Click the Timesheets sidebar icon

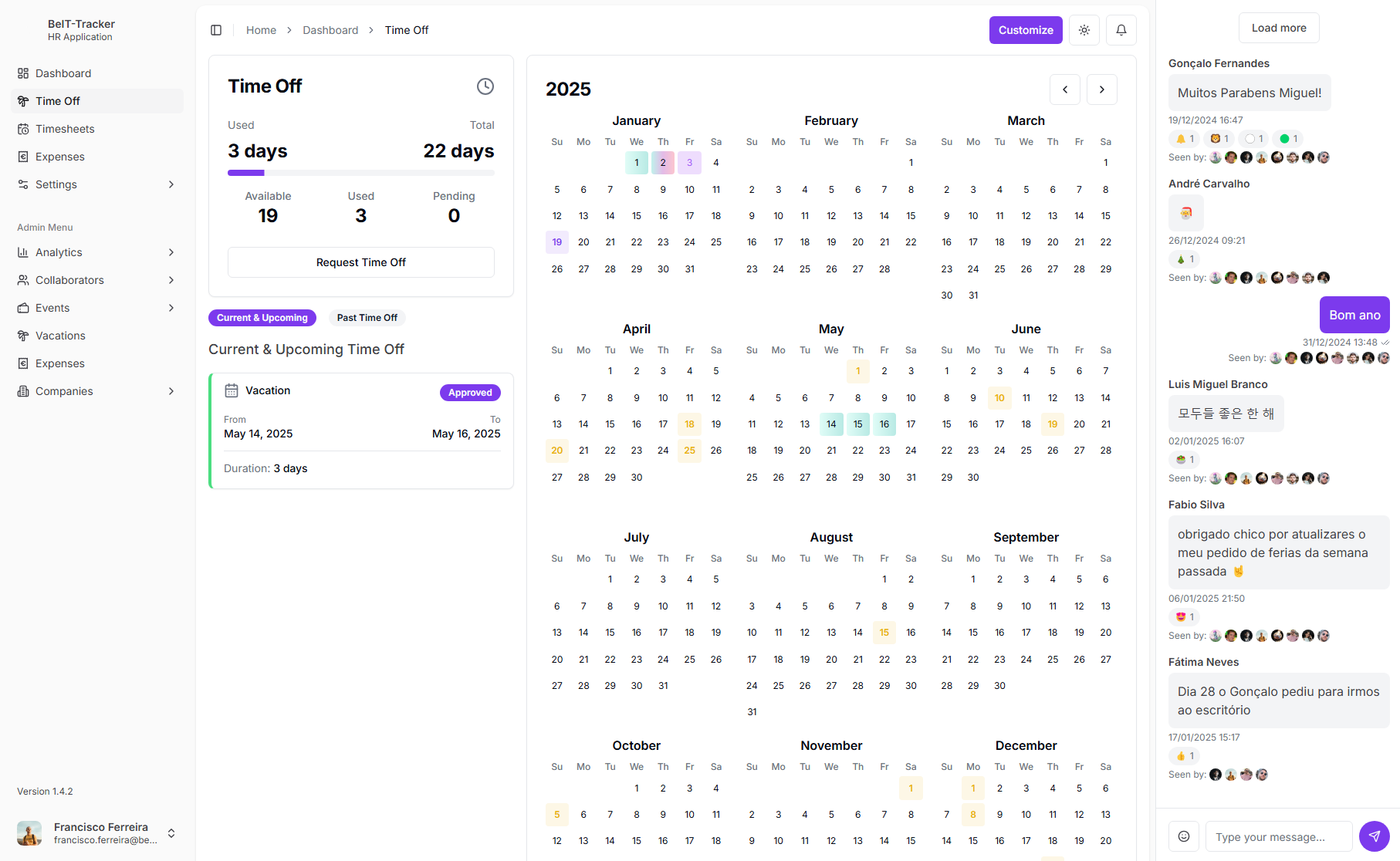(23, 129)
